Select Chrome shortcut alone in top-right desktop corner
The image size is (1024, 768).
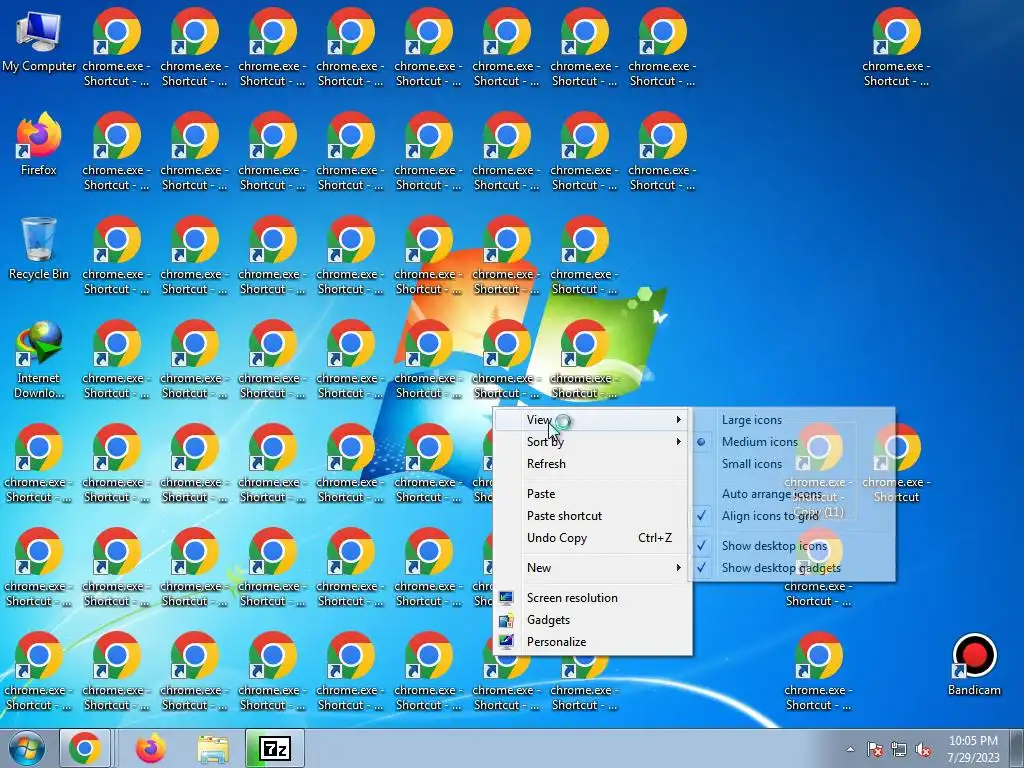[896, 48]
